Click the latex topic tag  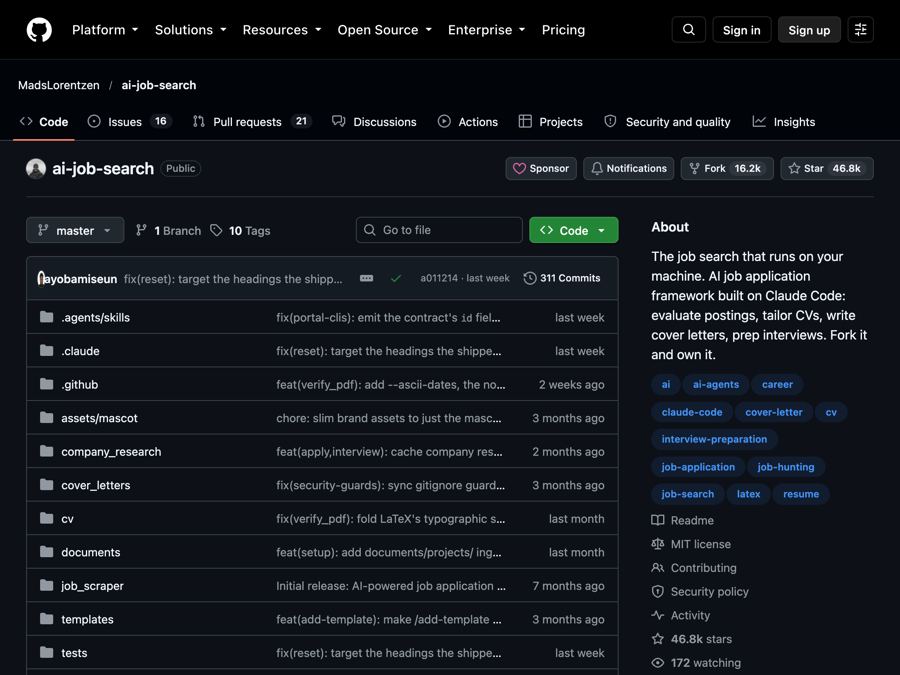748,494
